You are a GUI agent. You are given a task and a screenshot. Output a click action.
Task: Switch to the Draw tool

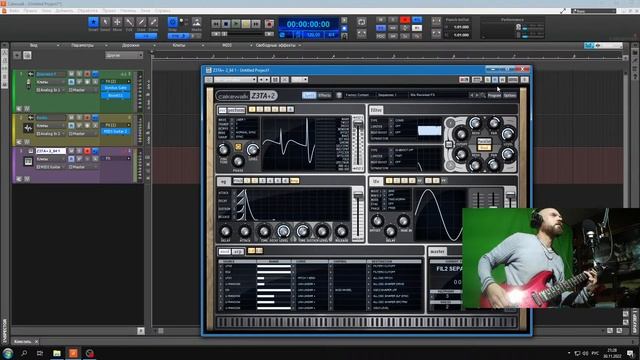pyautogui.click(x=141, y=22)
